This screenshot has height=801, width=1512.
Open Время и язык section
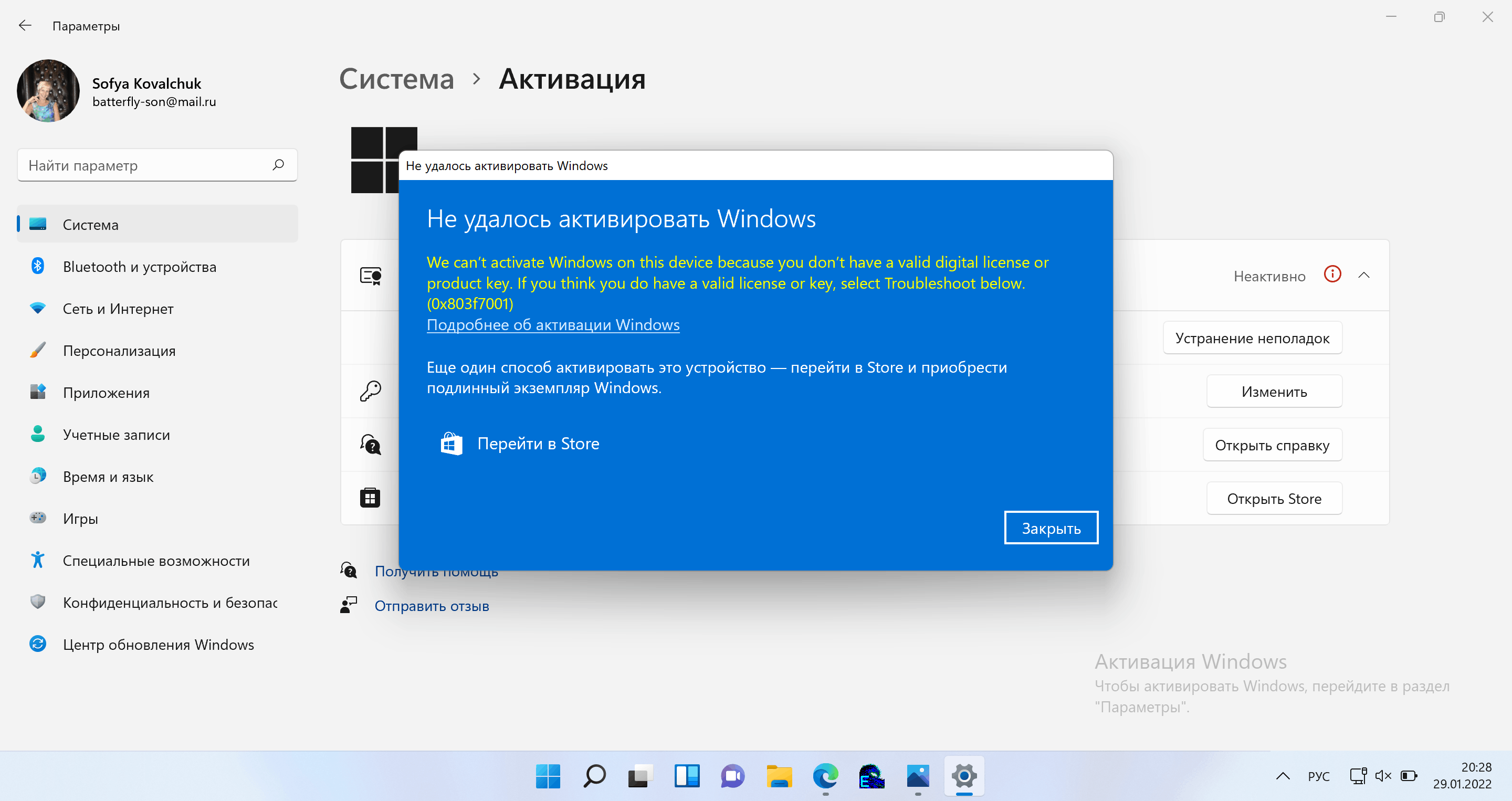pos(157,477)
